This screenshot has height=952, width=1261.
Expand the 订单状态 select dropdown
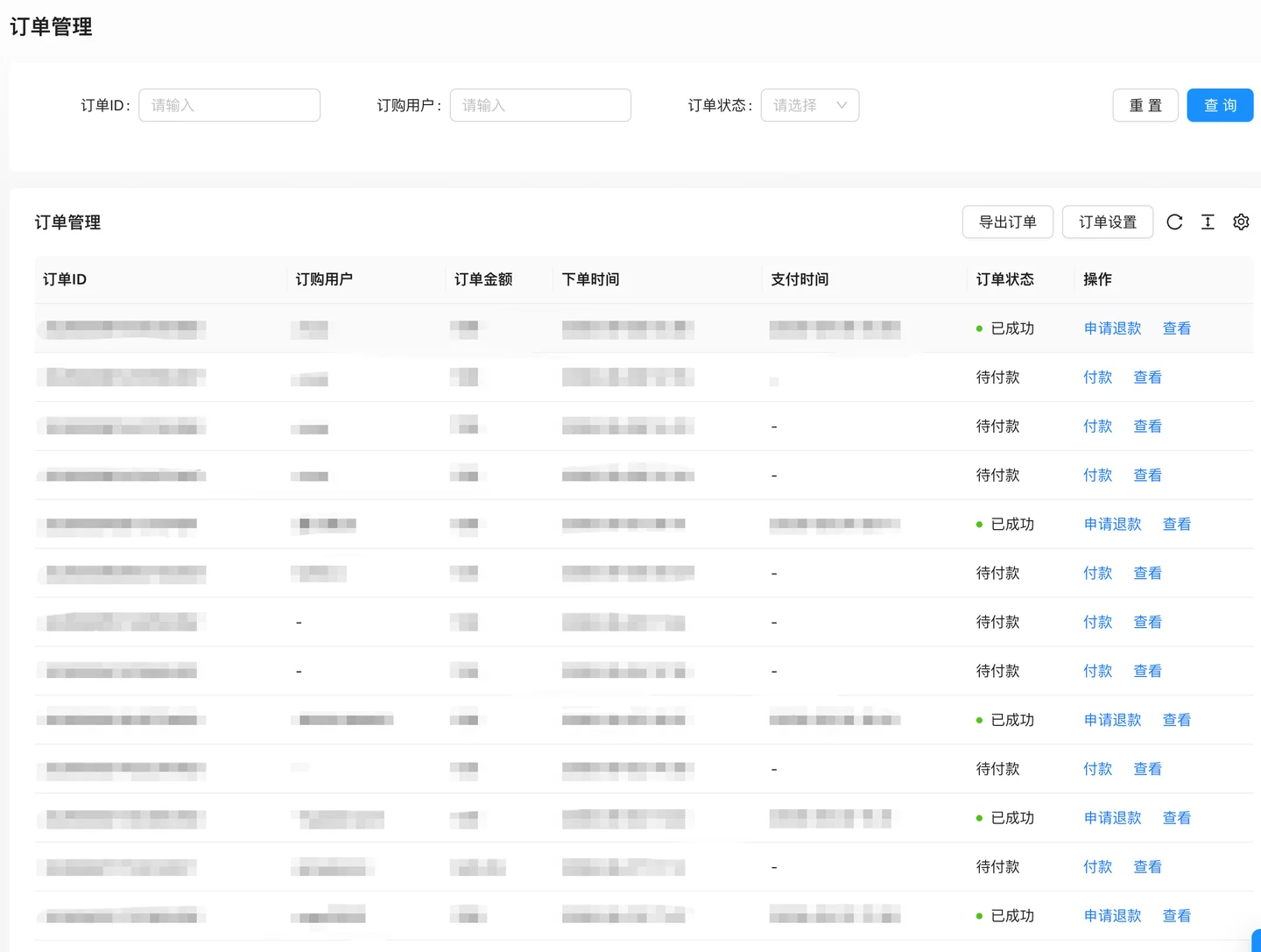(810, 105)
